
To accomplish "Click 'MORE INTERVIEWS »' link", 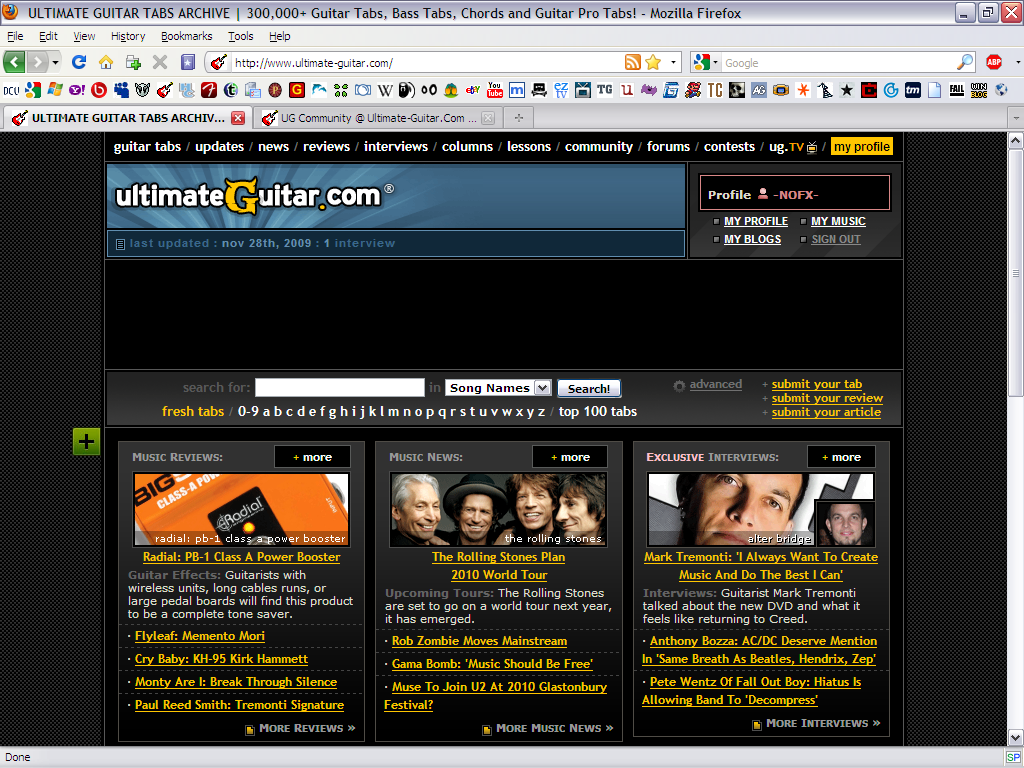I will 823,723.
